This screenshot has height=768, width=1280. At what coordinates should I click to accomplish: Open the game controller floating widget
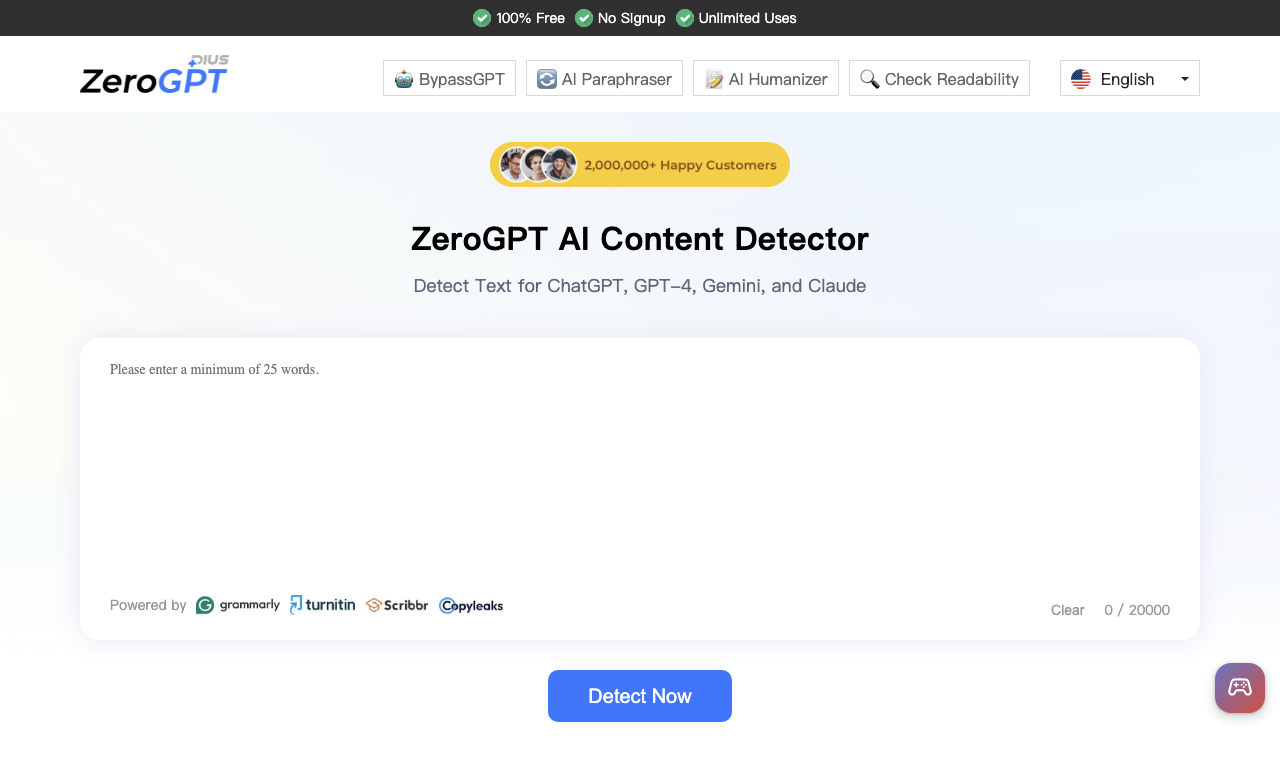tap(1240, 688)
